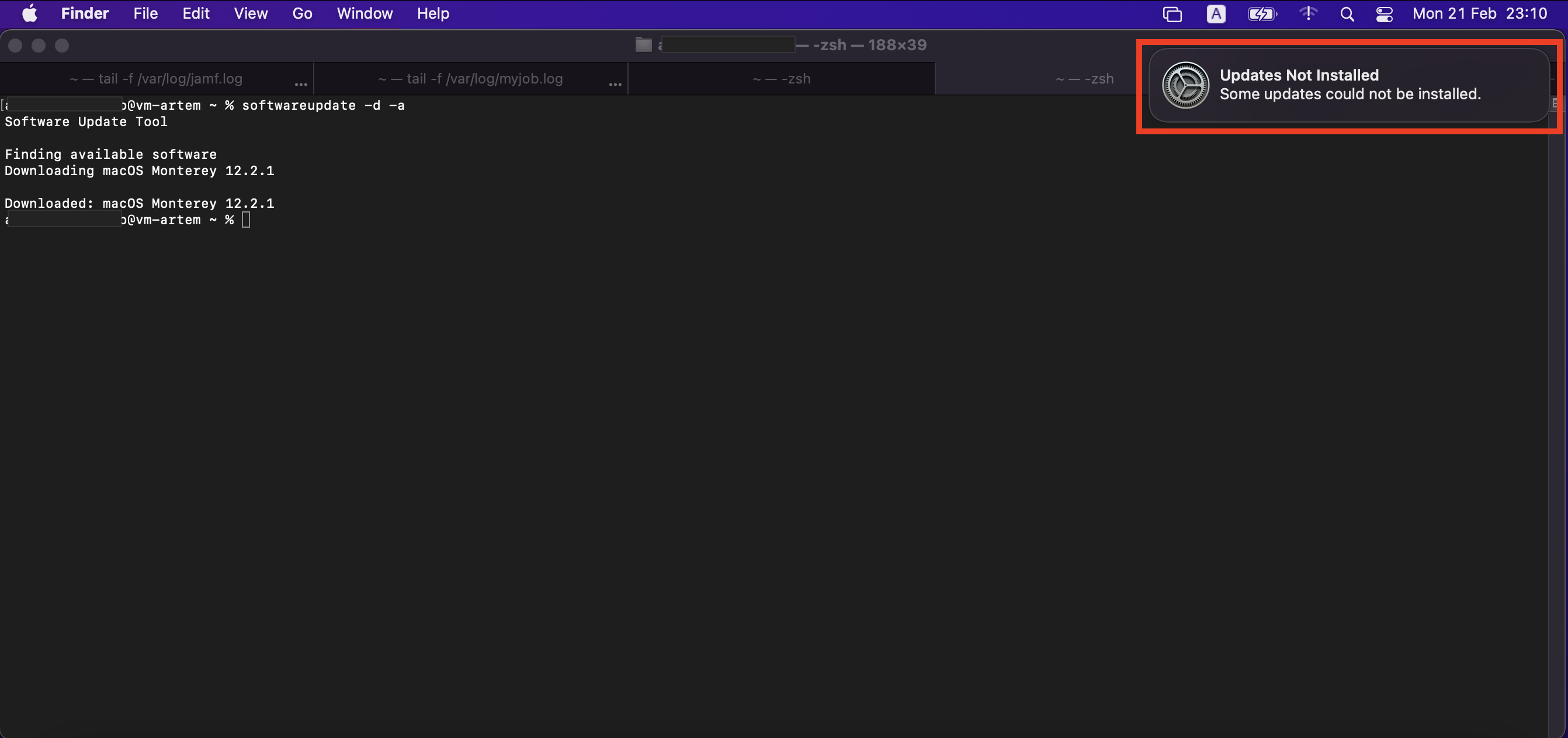Click the screen mirroring icon in menu bar
Screen dimensions: 1568x738
coord(1172,14)
